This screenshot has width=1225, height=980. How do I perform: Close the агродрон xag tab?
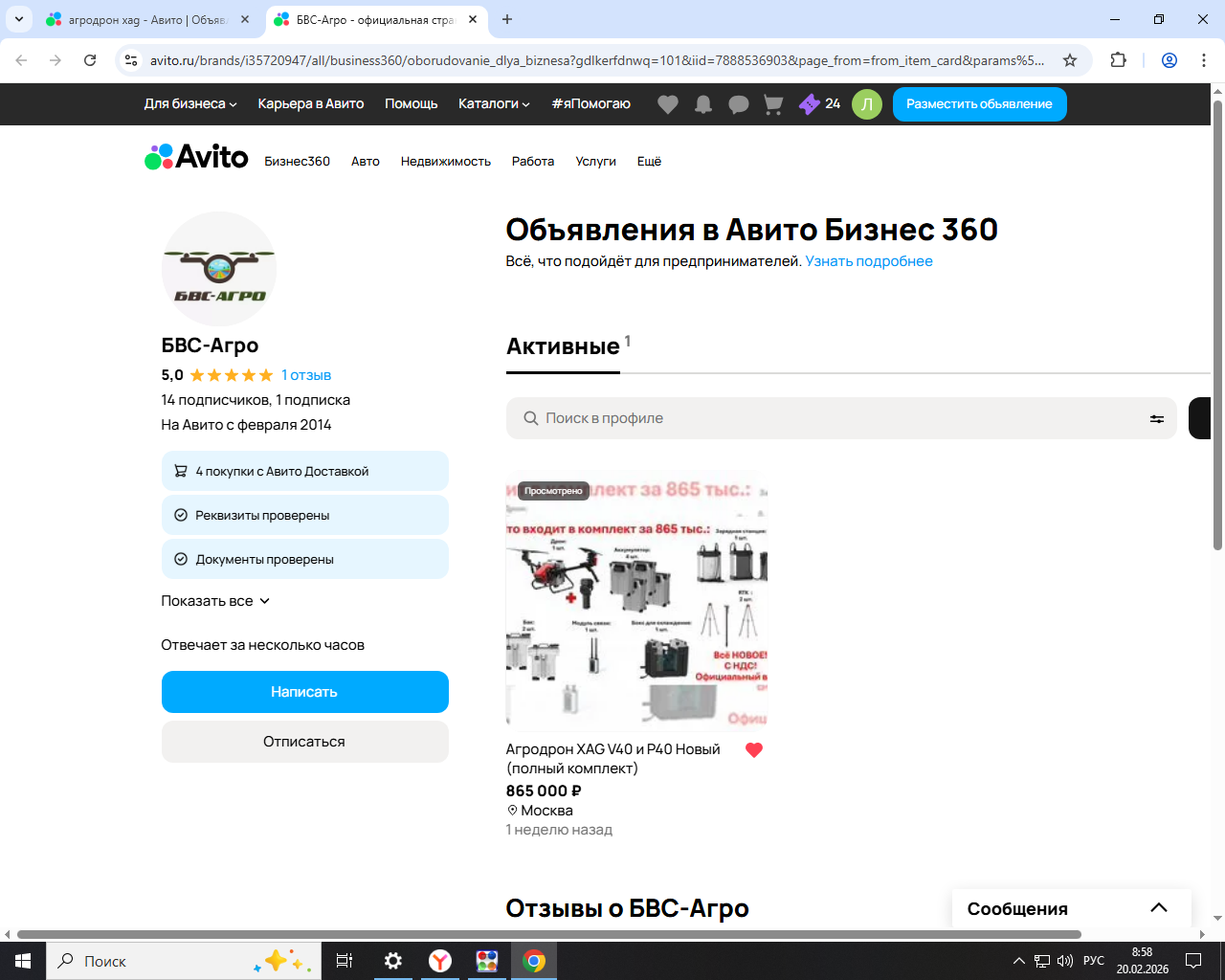pyautogui.click(x=245, y=19)
